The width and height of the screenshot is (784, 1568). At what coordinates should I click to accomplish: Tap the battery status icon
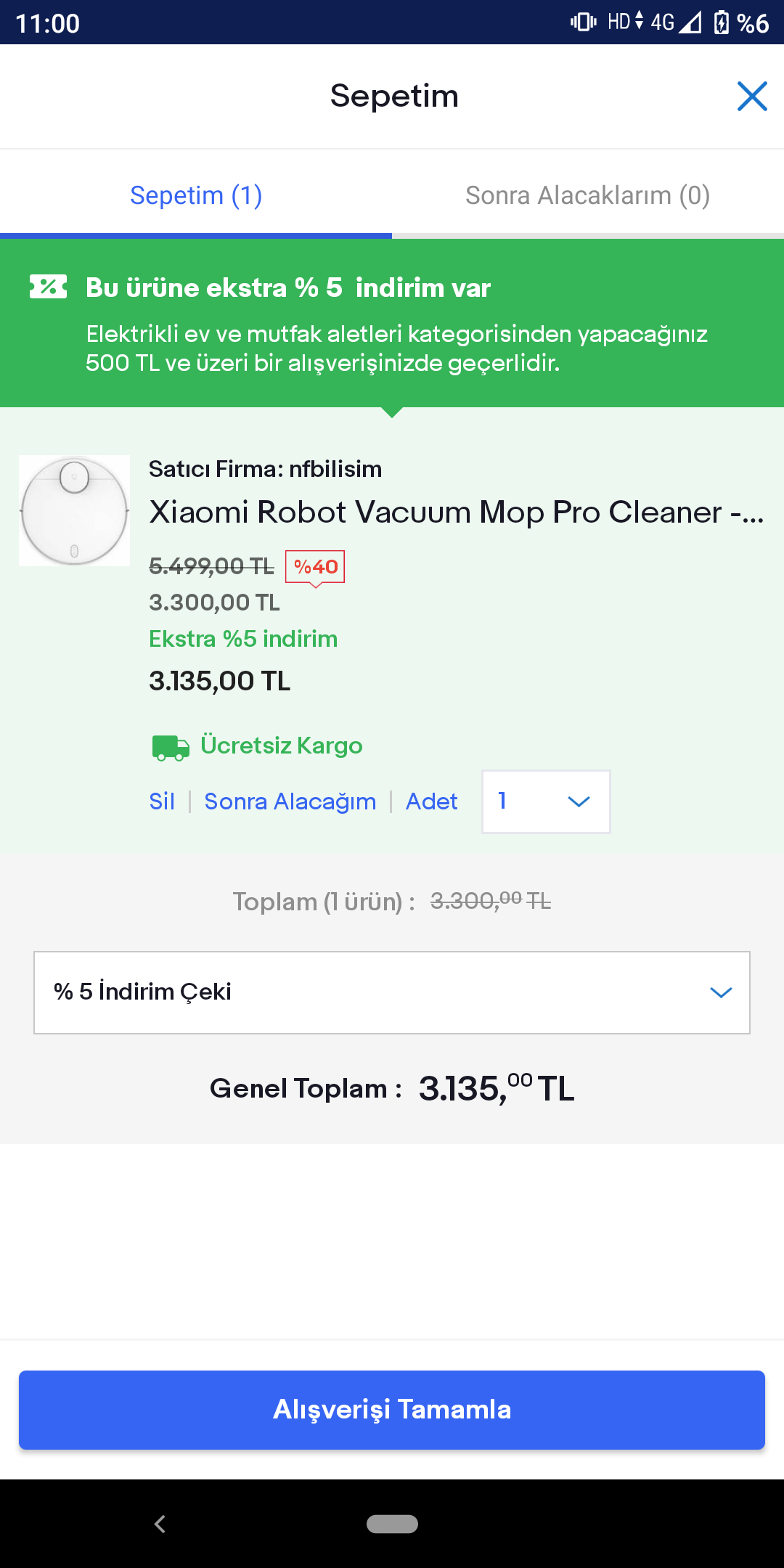coord(721,23)
